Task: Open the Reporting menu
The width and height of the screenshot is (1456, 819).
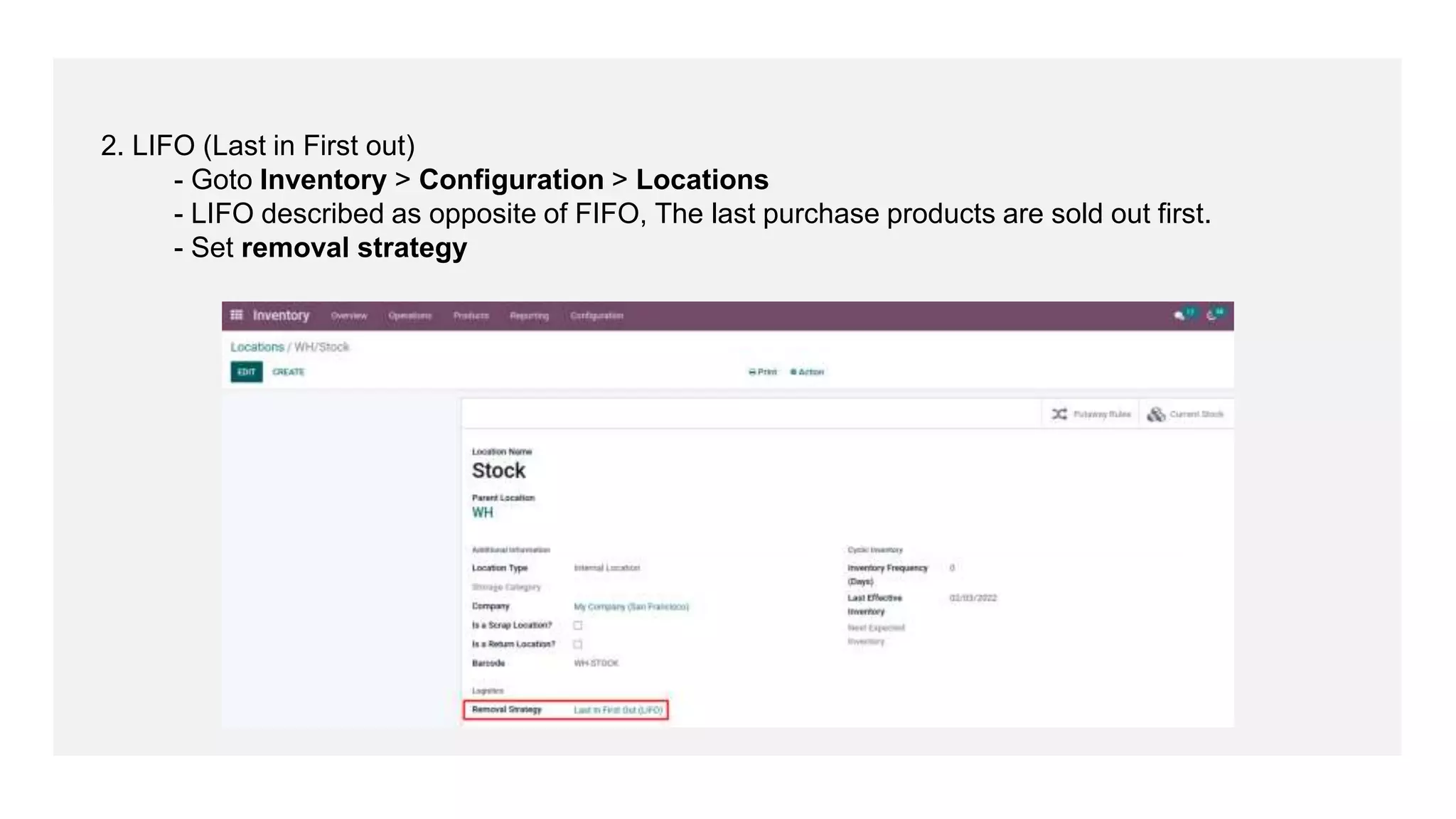Action: point(530,316)
